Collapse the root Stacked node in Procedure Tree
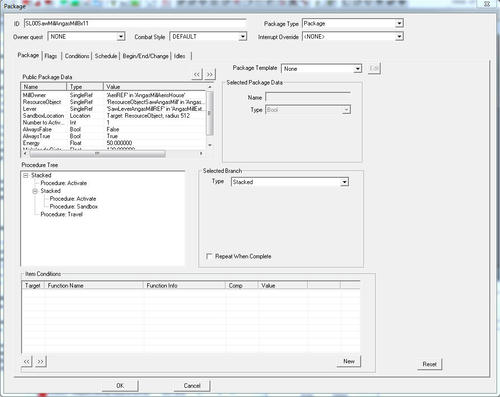Viewport: 500px width, 397px height. point(26,175)
